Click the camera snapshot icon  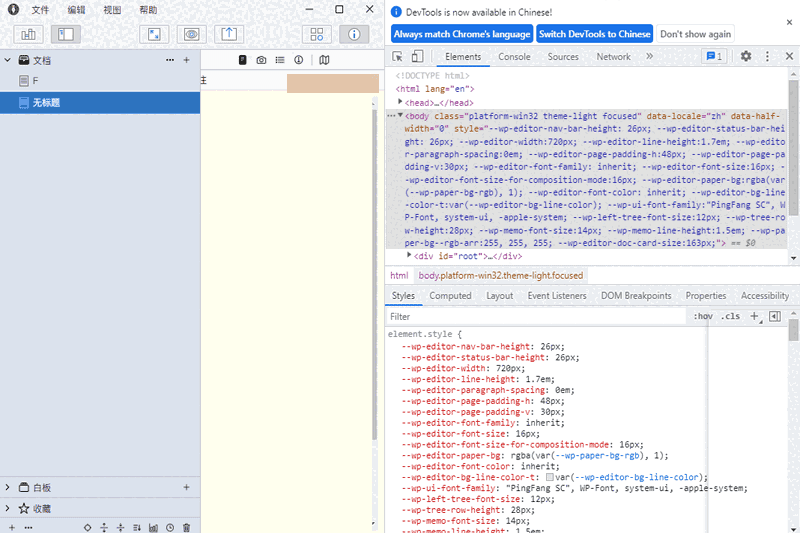(x=261, y=60)
